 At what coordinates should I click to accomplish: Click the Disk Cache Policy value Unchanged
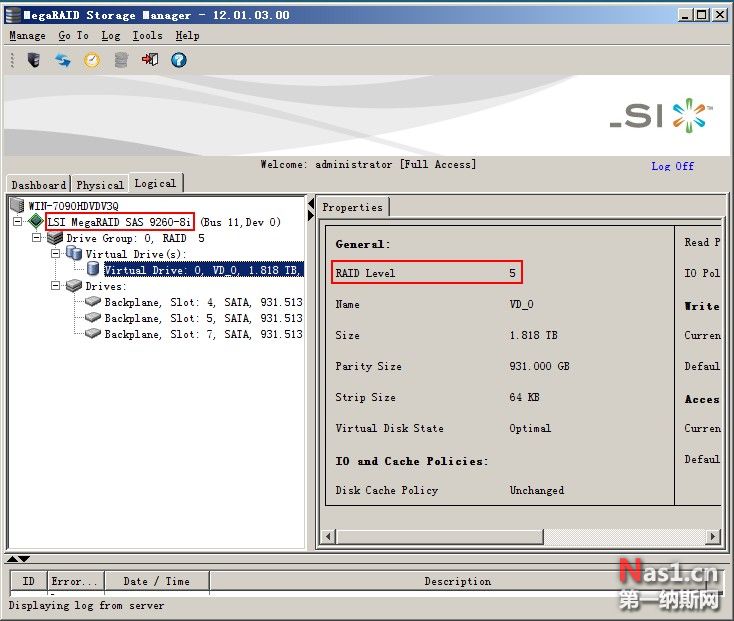pos(537,490)
